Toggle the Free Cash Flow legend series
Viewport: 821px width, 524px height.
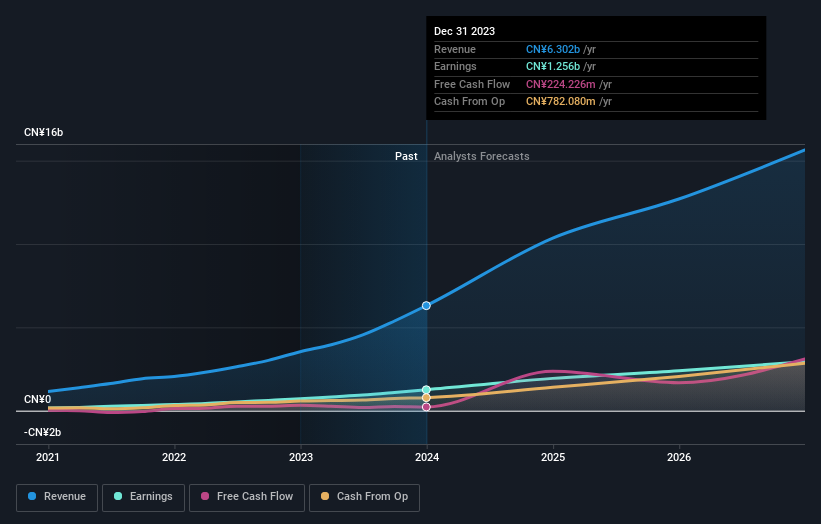pyautogui.click(x=247, y=497)
